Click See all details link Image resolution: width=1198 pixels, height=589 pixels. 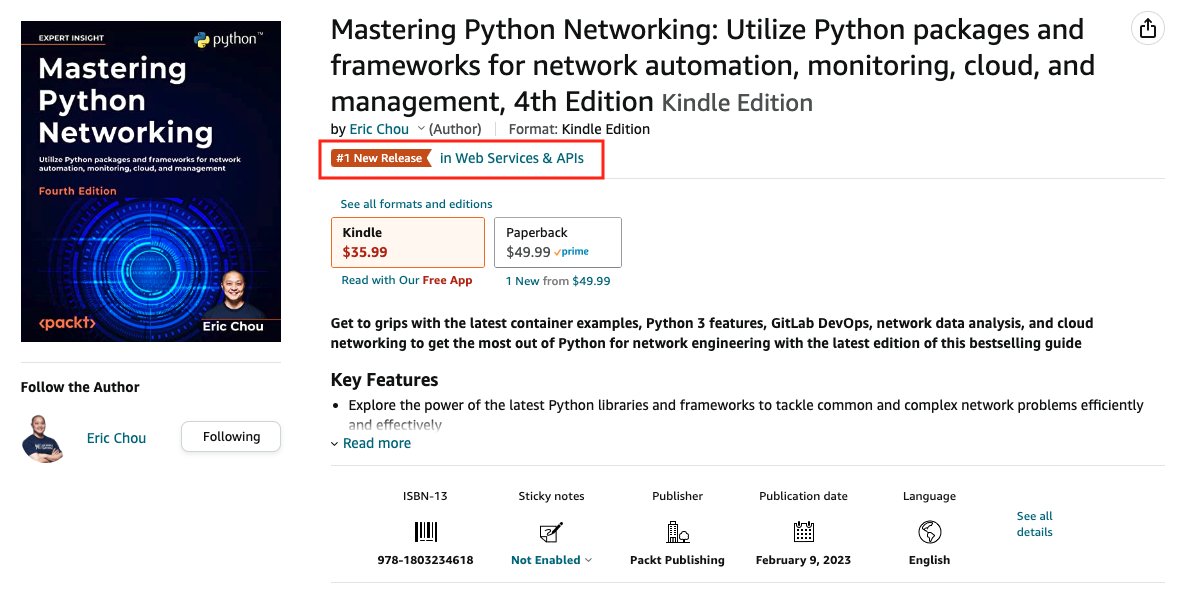(1034, 524)
